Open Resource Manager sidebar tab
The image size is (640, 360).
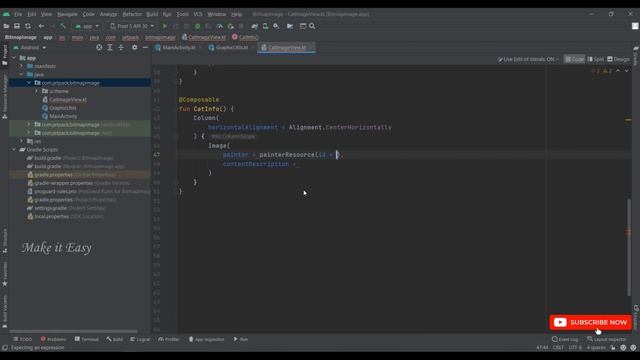tap(4, 96)
